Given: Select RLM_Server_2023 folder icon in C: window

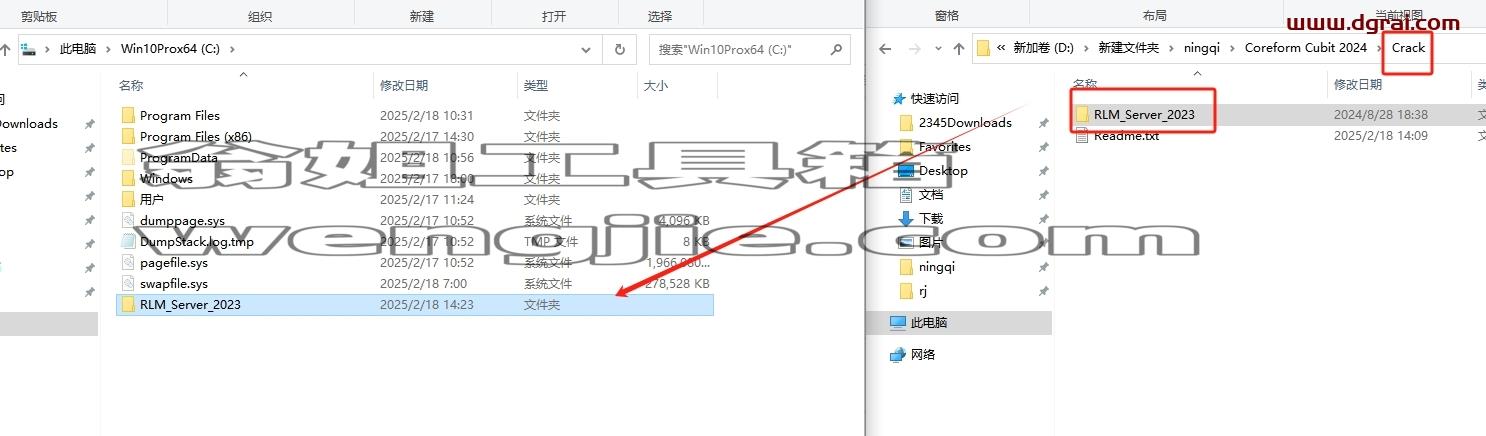Looking at the screenshot, I should (127, 304).
